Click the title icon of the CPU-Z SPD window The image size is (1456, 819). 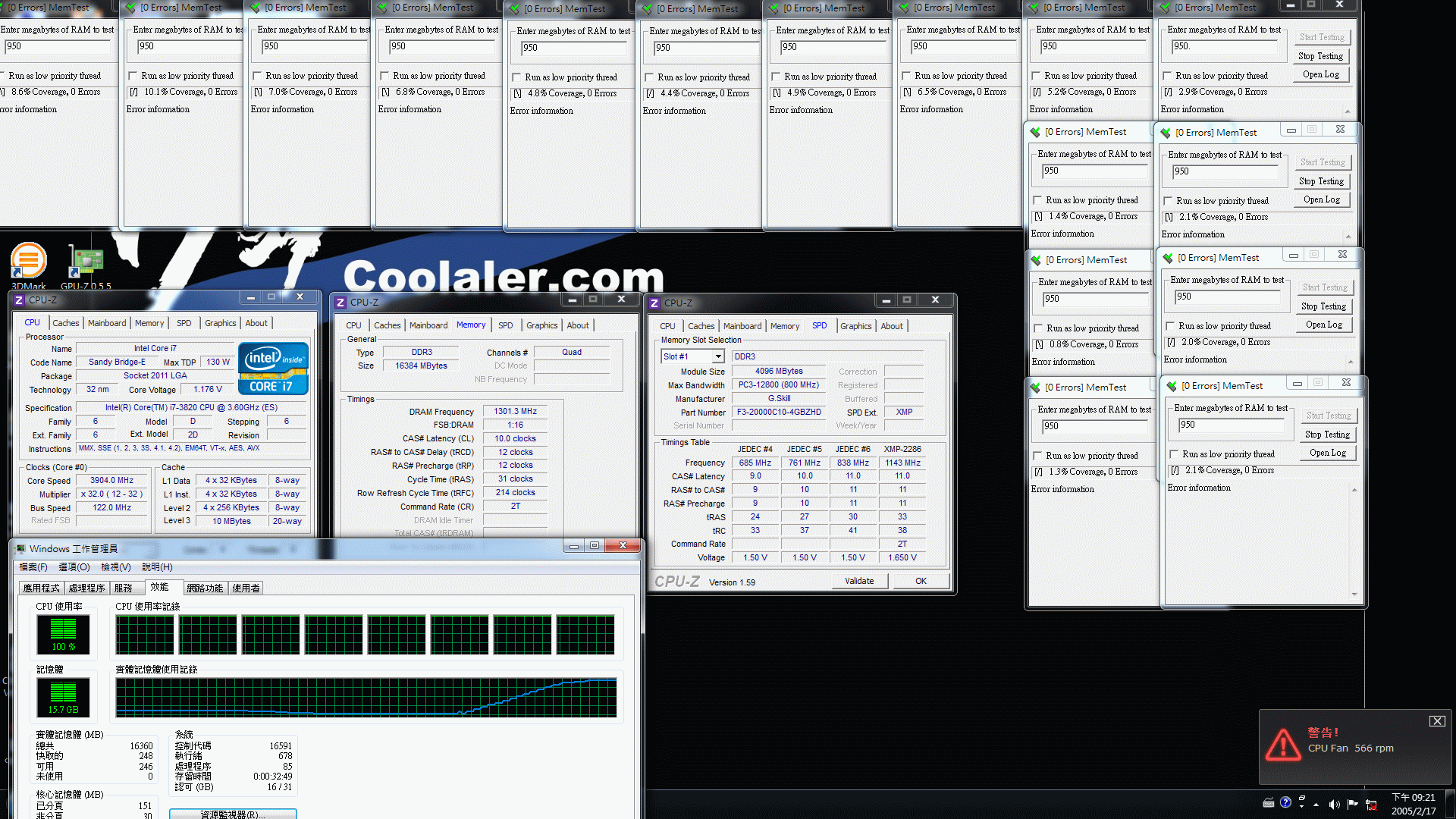point(654,303)
